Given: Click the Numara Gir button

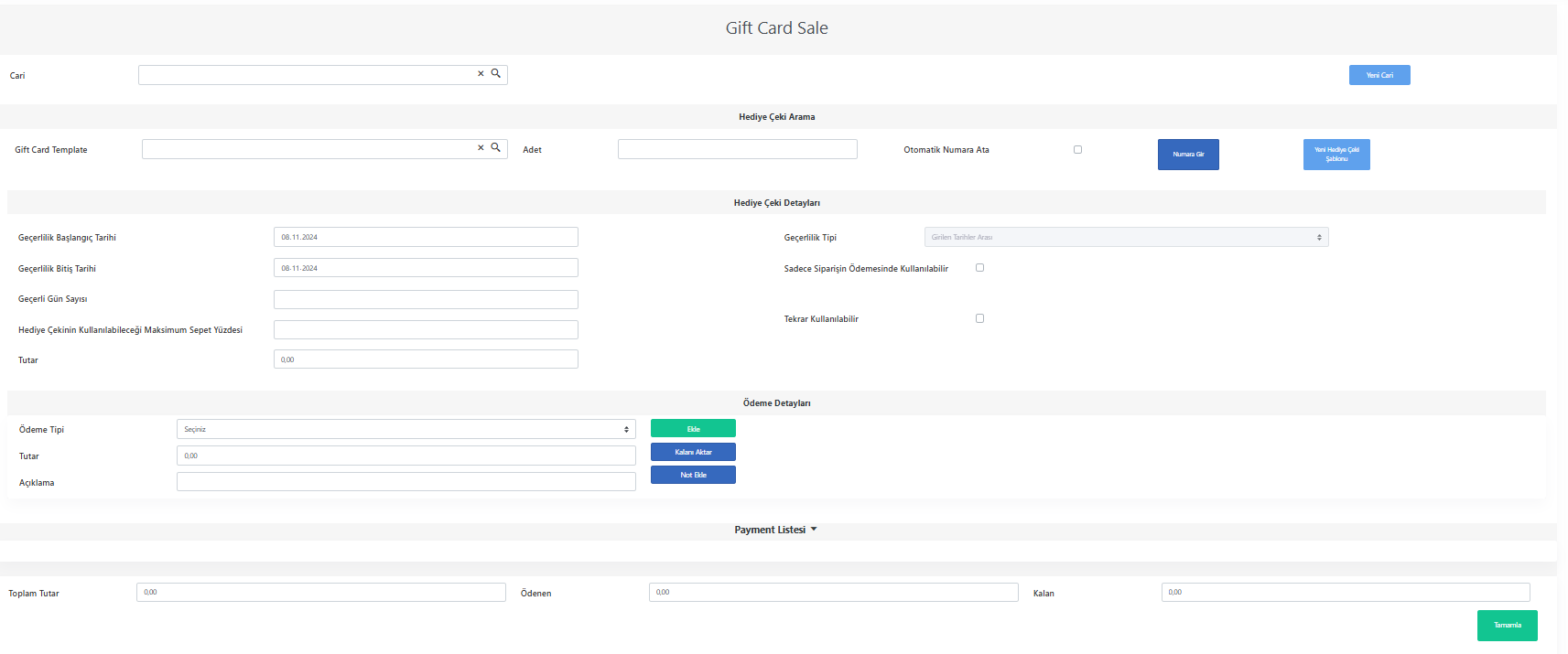Looking at the screenshot, I should pyautogui.click(x=1188, y=155).
